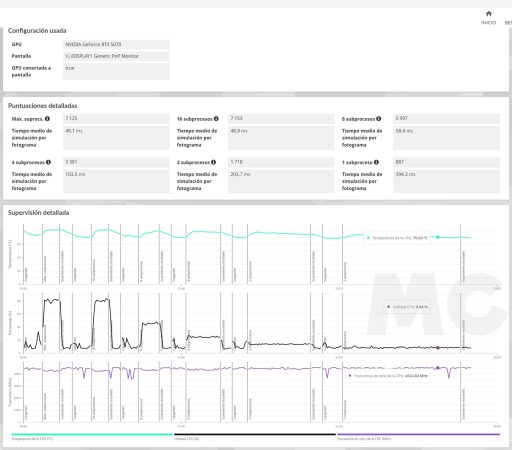Click info icon next to 1 subproceso

pyautogui.click(x=376, y=162)
